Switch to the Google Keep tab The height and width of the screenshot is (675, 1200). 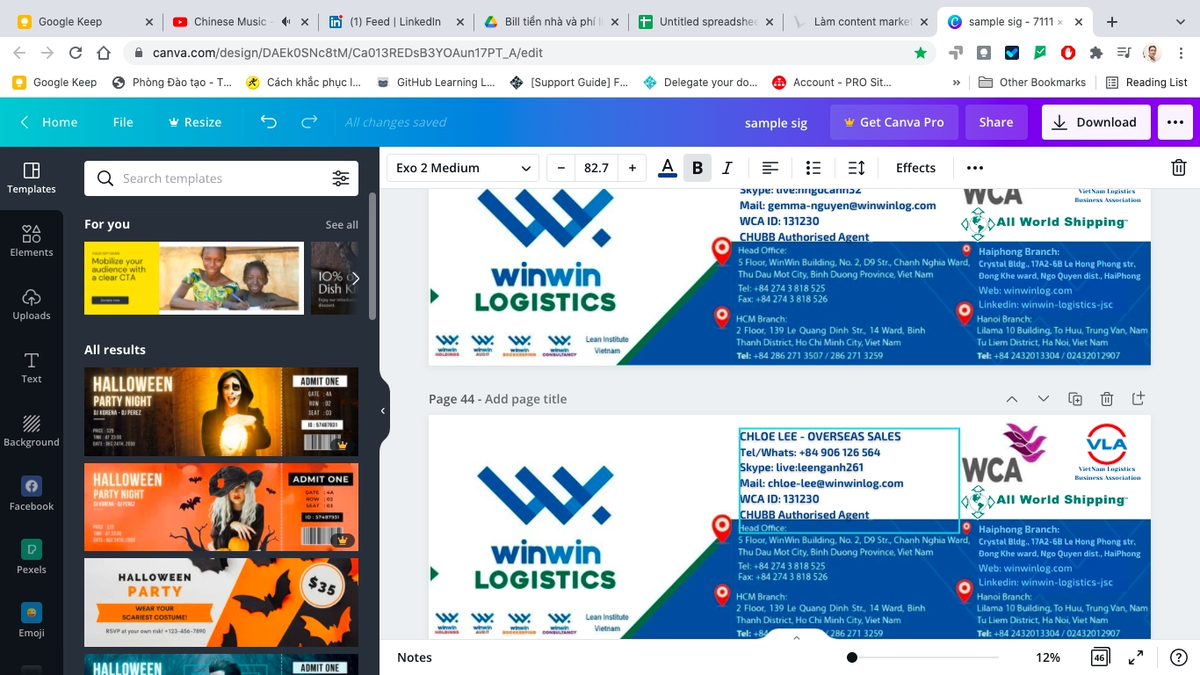(85, 22)
